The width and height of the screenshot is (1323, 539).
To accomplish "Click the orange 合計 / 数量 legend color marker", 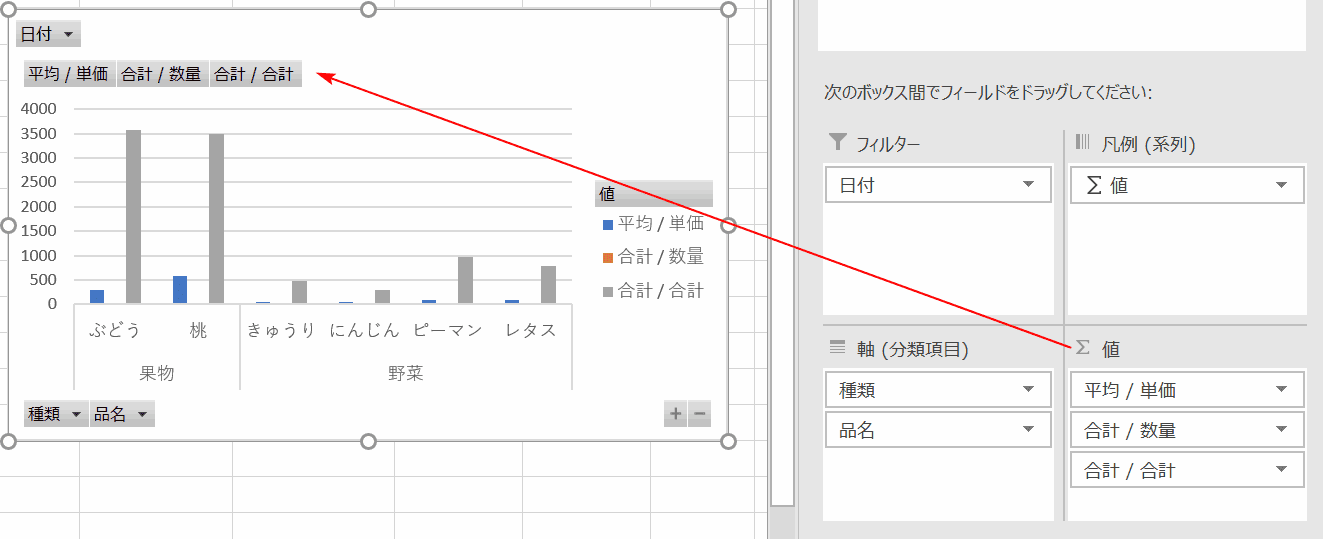I will pos(608,258).
